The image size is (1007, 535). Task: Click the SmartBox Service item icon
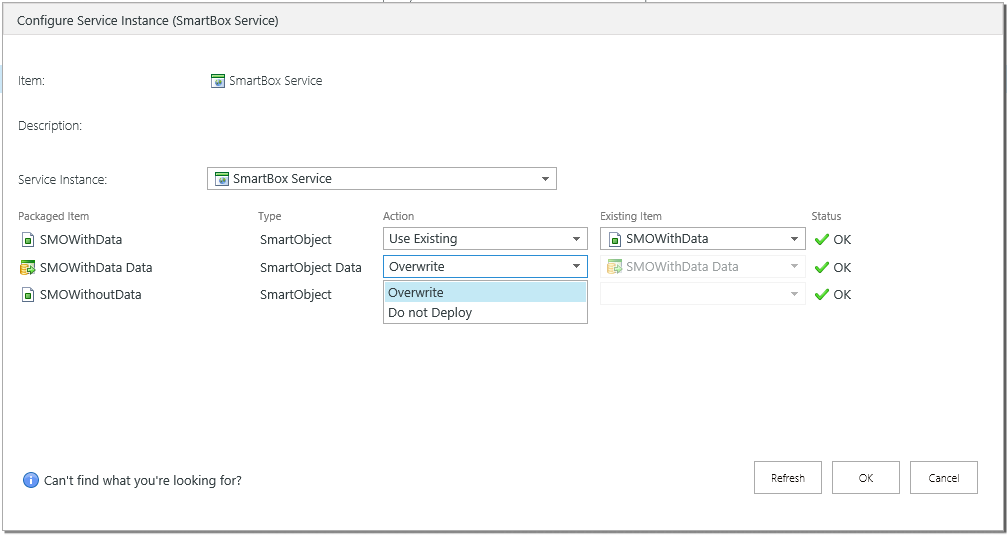pyautogui.click(x=218, y=81)
